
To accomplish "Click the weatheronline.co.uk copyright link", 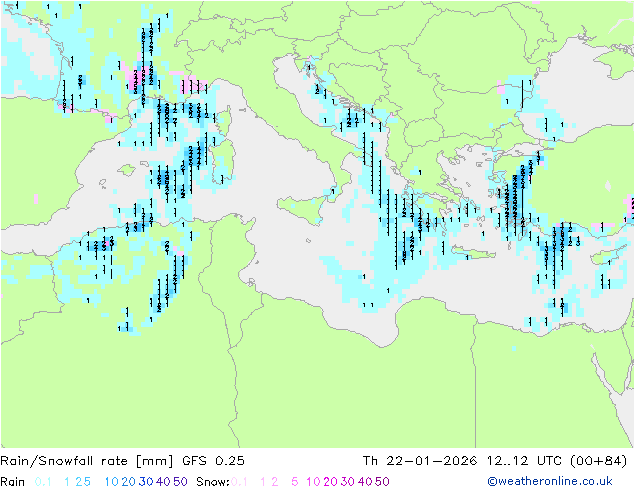I will [550, 481].
